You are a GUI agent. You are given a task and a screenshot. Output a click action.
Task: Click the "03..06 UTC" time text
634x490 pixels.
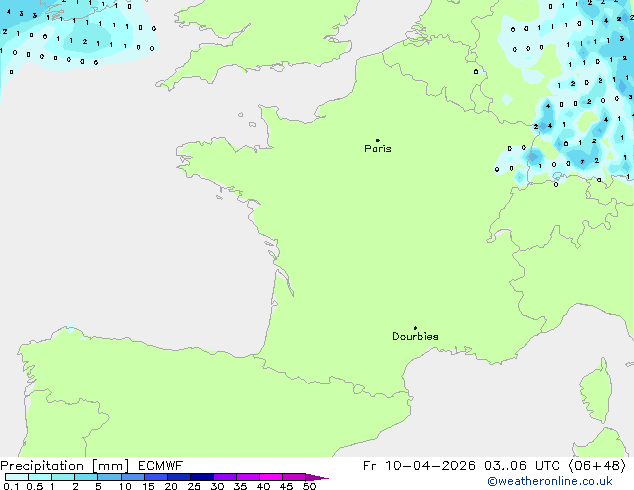click(522, 466)
